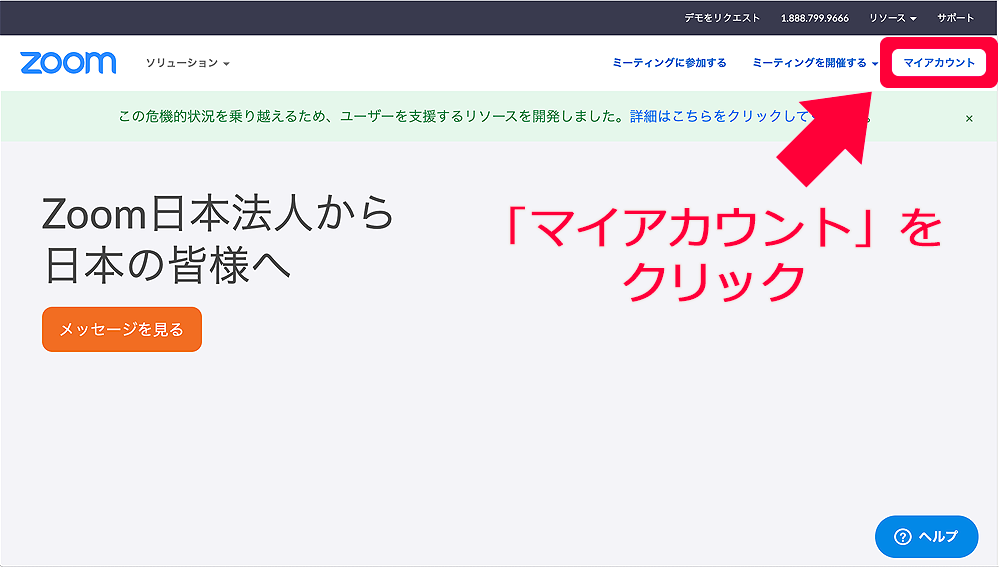Click the caret arrow beside リソース
Image resolution: width=999 pixels, height=567 pixels.
[x=913, y=19]
